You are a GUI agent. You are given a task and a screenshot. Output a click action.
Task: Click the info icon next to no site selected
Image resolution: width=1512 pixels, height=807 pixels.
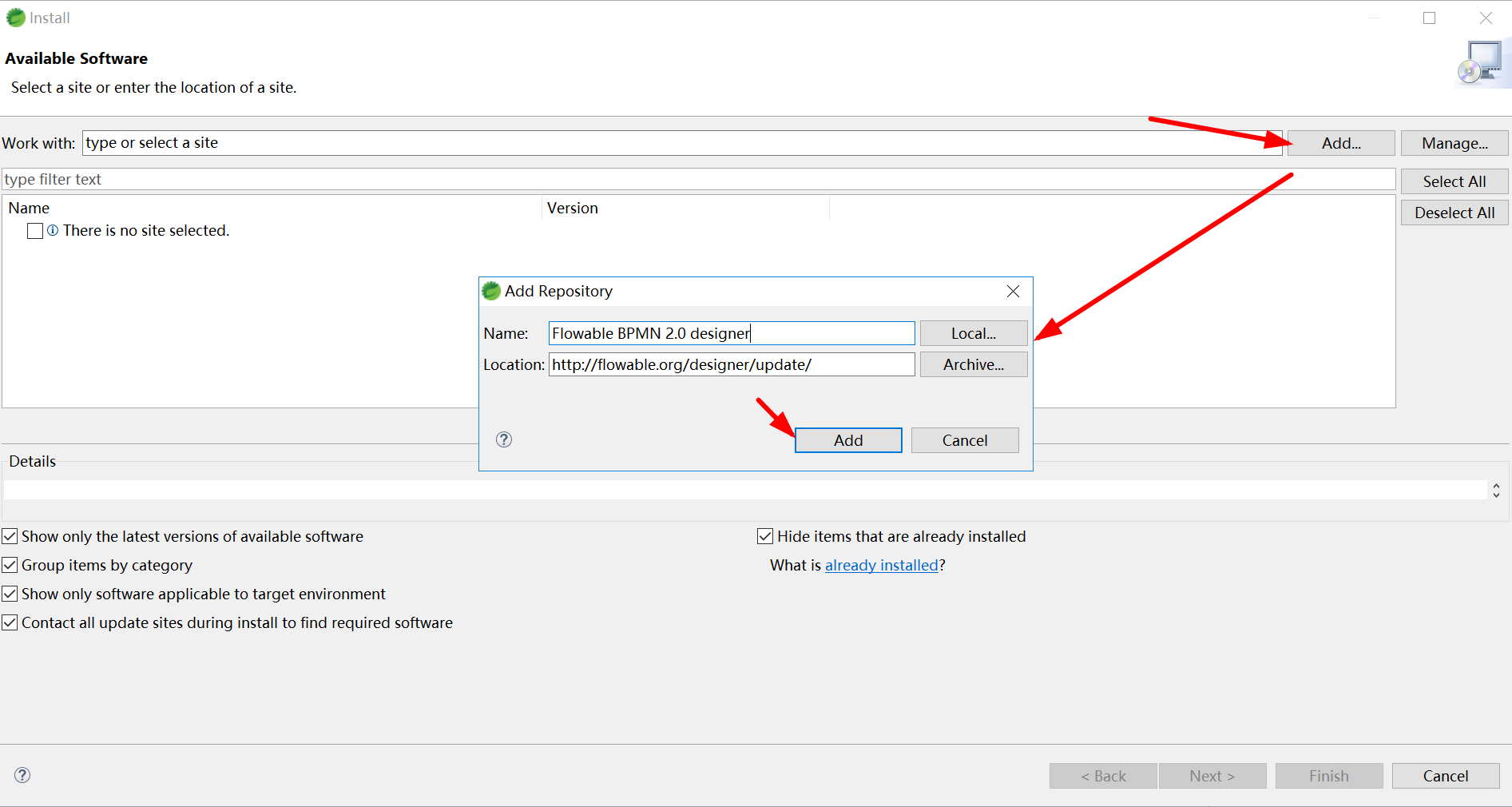coord(53,230)
